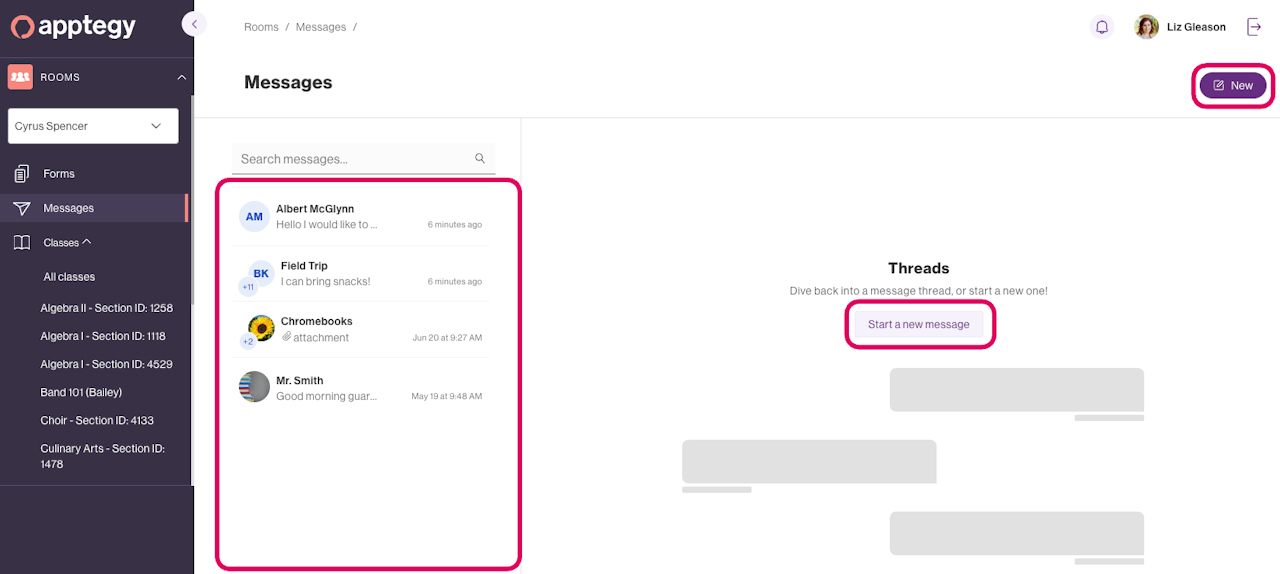Open the Field Trip group thread
Screen dimensions: 1280x574
pos(361,273)
